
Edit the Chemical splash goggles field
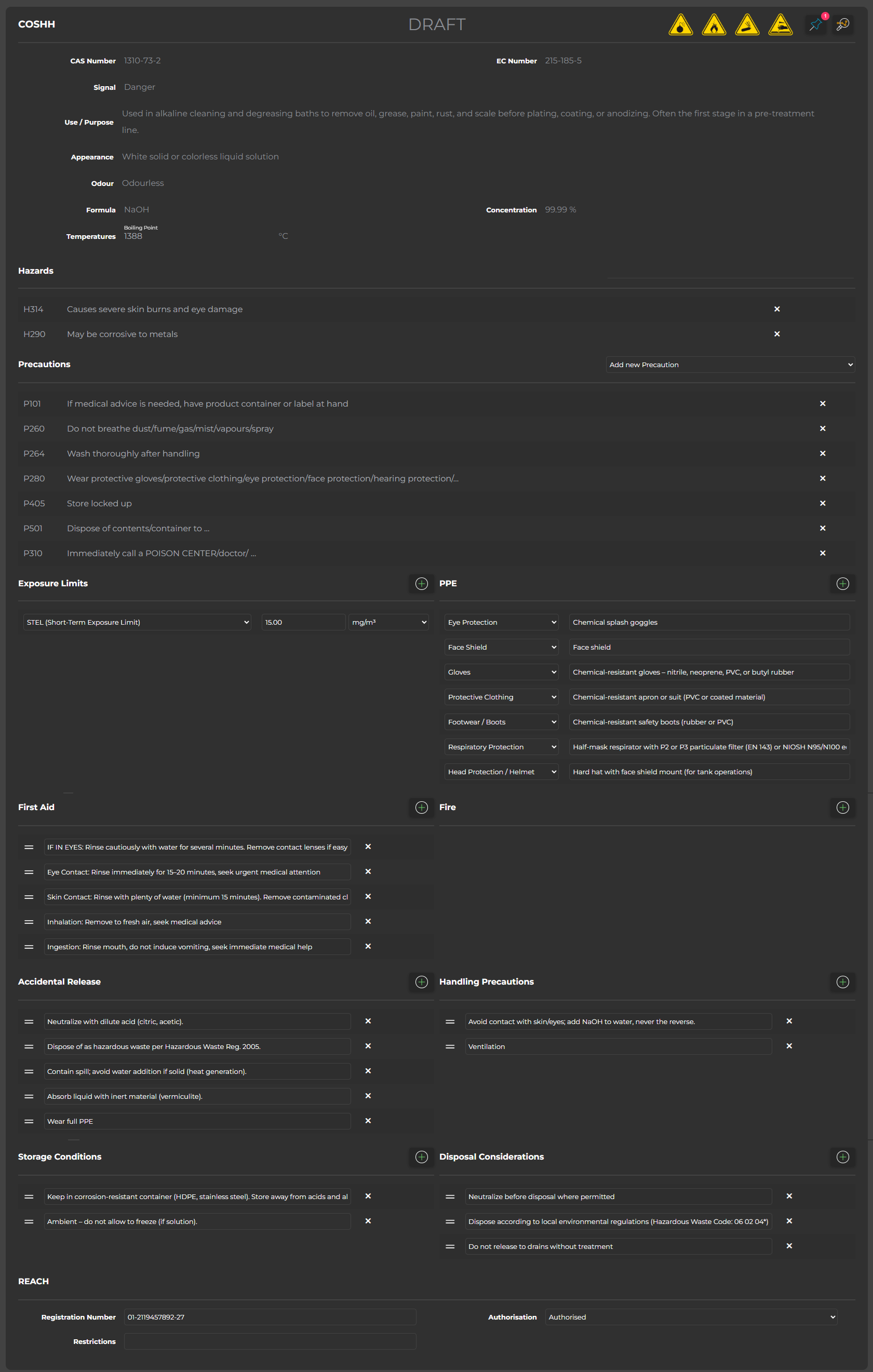tap(709, 623)
